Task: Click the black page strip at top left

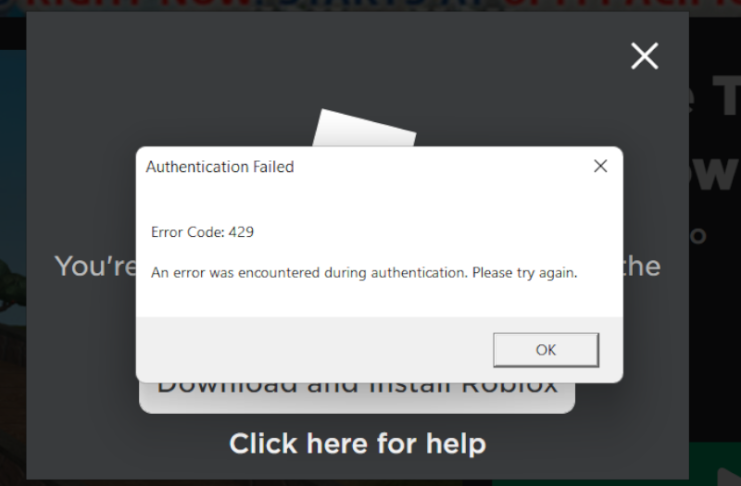Action: pyautogui.click(x=13, y=33)
